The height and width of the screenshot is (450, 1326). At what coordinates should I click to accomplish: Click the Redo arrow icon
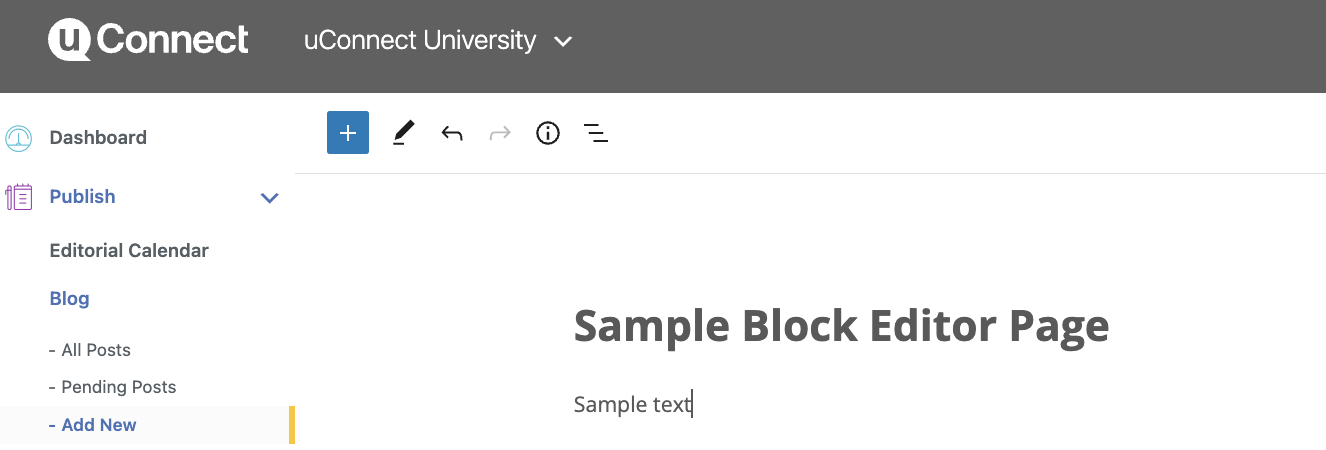point(500,133)
